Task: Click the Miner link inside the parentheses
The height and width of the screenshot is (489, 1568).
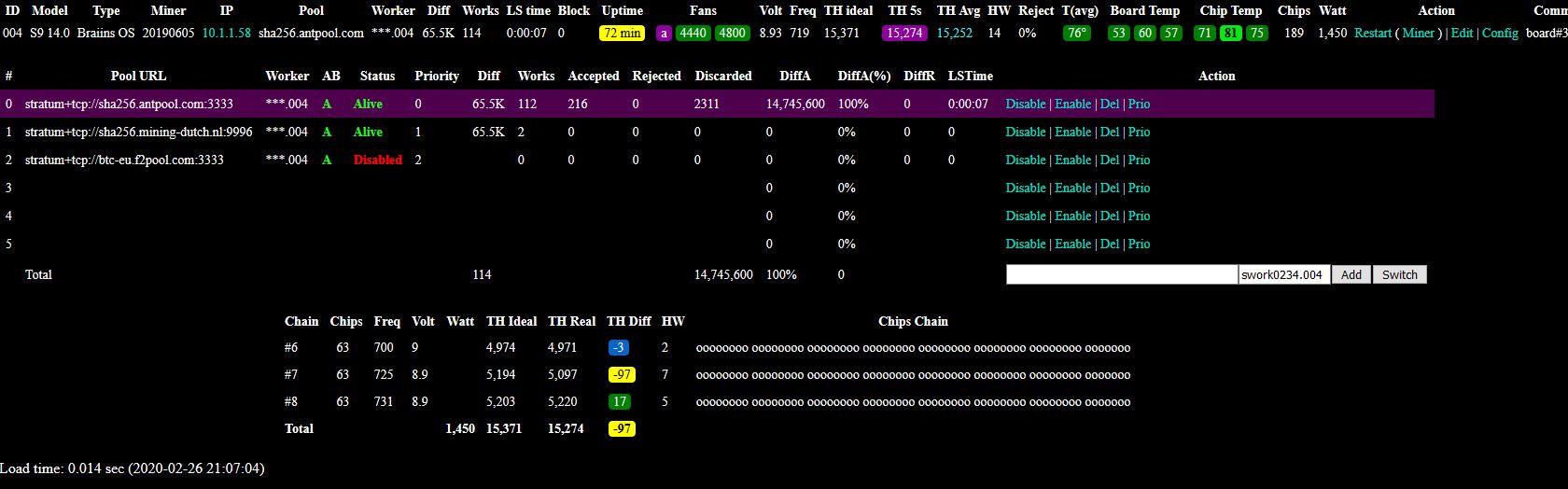Action: pyautogui.click(x=1419, y=33)
